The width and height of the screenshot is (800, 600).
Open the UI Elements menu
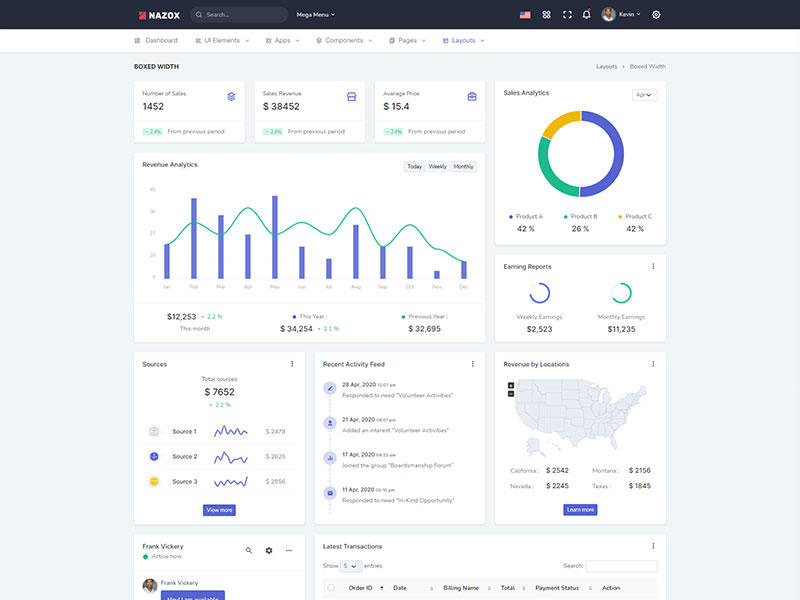coord(222,40)
